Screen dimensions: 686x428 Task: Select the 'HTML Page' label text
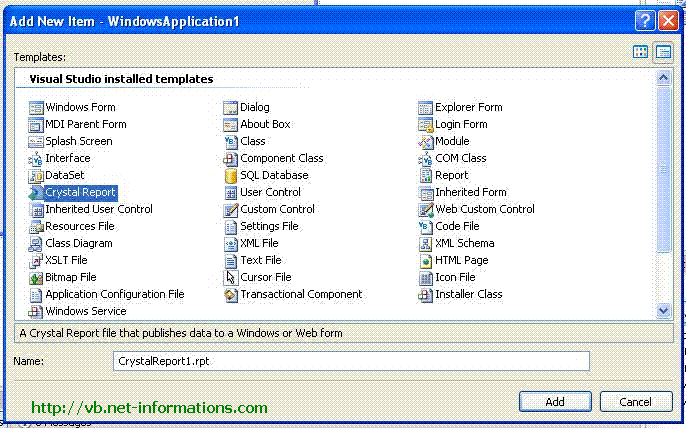coord(462,261)
